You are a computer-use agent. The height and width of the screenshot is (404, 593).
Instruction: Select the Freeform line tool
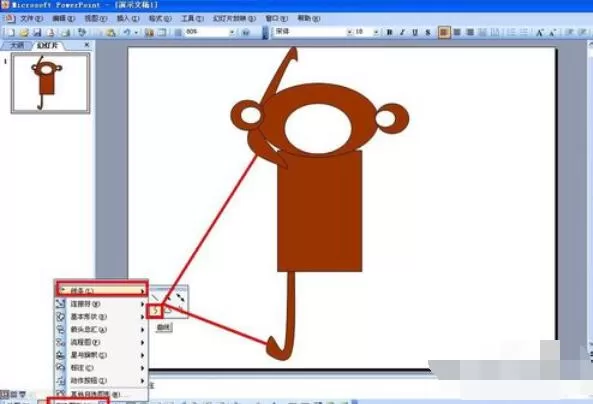click(x=168, y=311)
